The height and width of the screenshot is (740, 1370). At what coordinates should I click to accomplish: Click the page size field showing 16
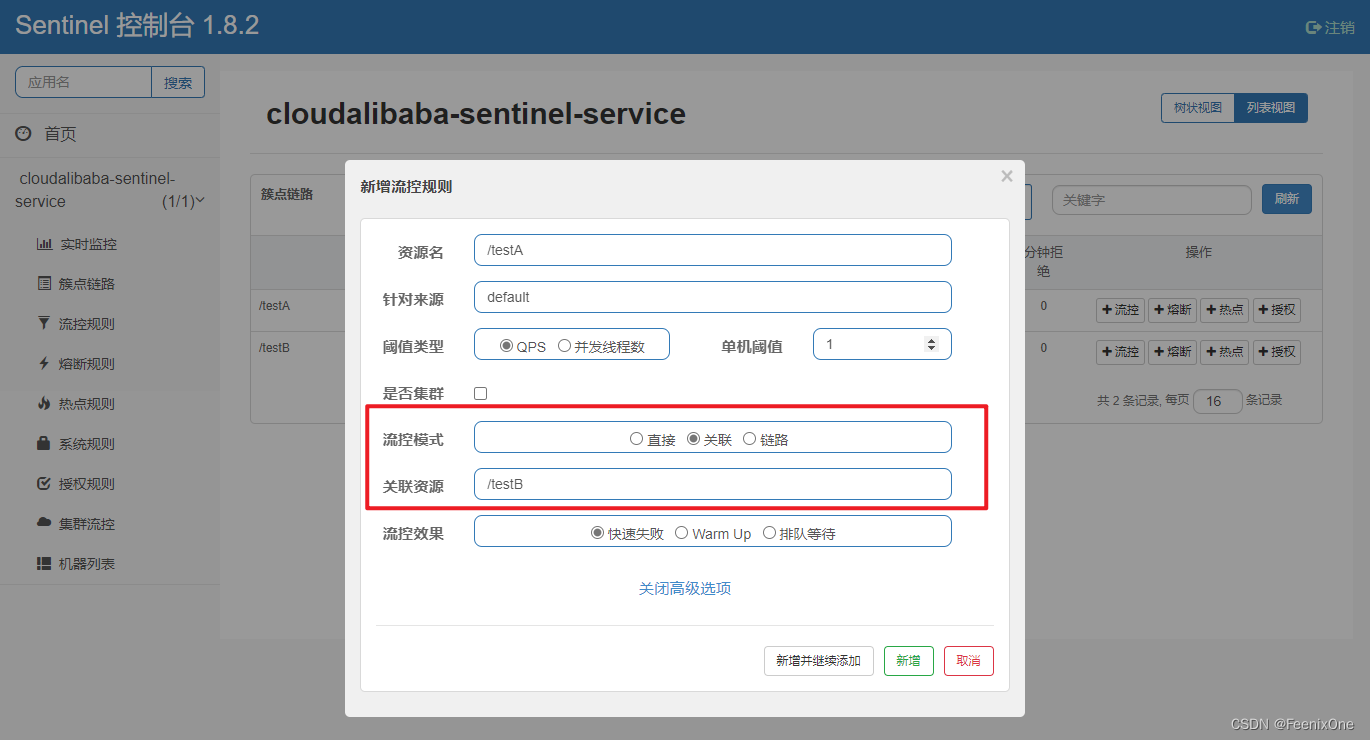coord(1218,401)
